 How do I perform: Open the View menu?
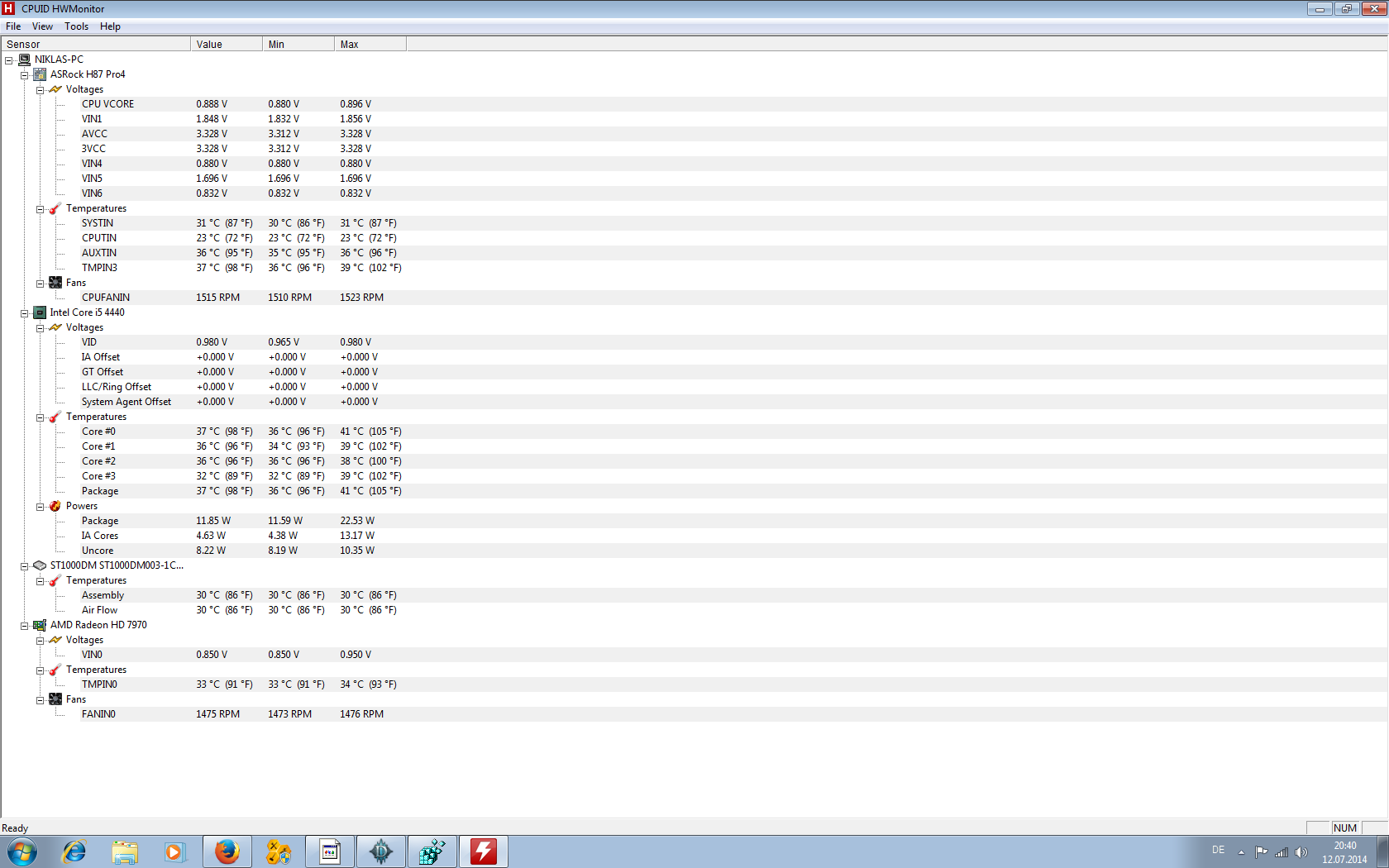coord(42,26)
